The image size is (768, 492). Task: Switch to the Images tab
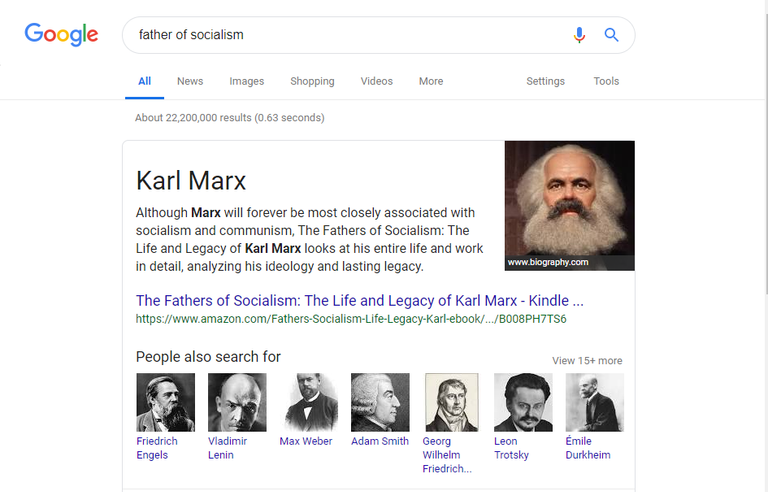tap(246, 81)
